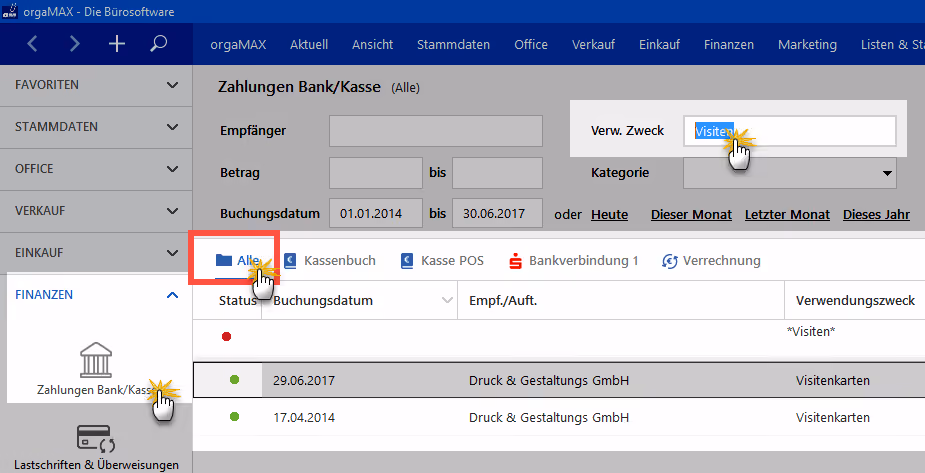The image size is (925, 473).
Task: Click into the Empfänger field
Action: pyautogui.click(x=436, y=131)
